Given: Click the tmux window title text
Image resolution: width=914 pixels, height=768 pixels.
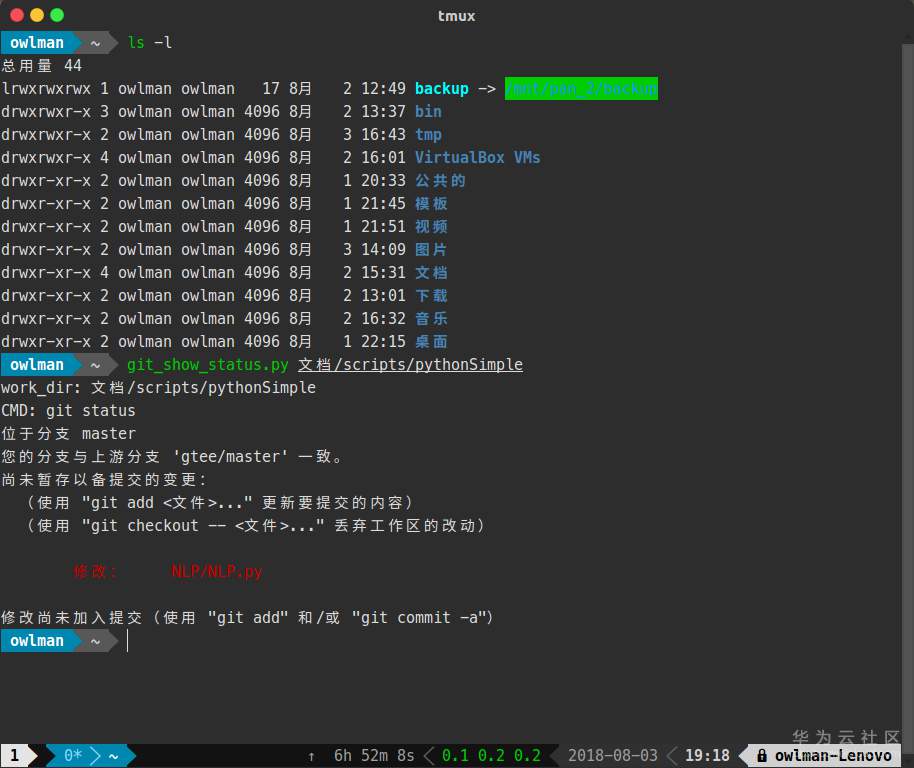Looking at the screenshot, I should (456, 16).
